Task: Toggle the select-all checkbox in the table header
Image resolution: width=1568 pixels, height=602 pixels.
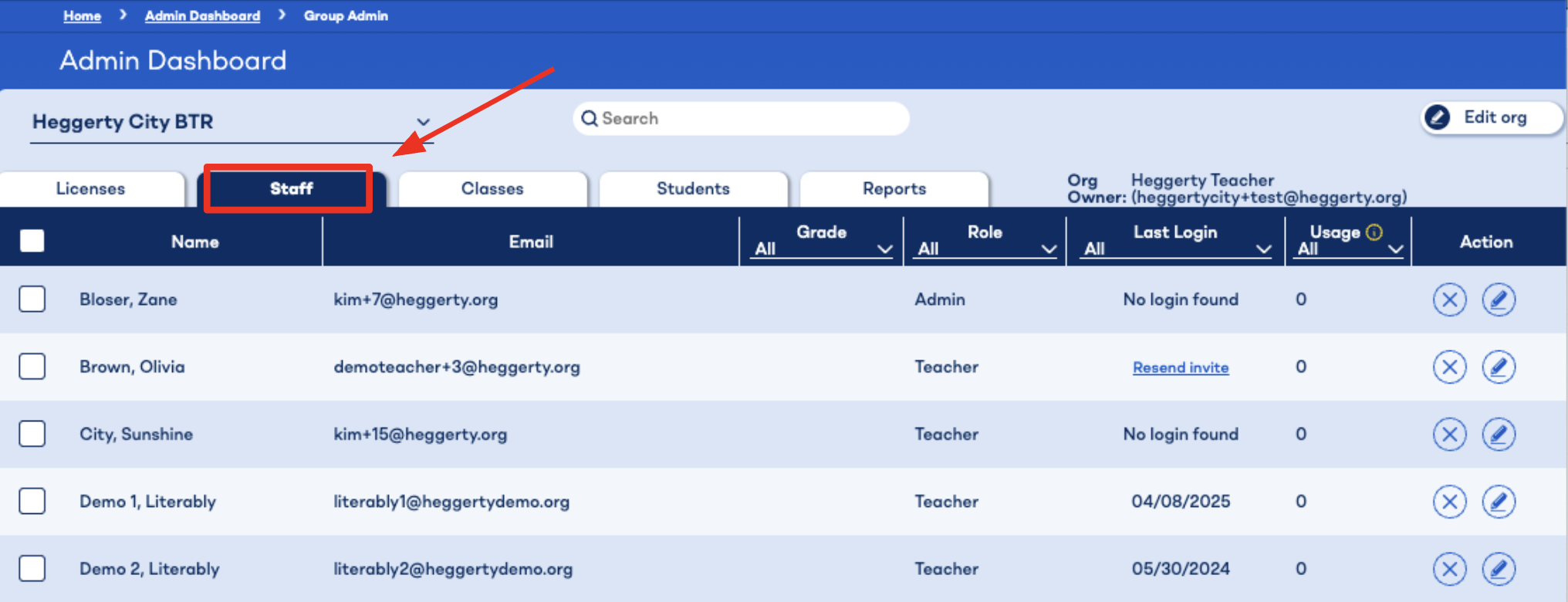Action: (32, 241)
